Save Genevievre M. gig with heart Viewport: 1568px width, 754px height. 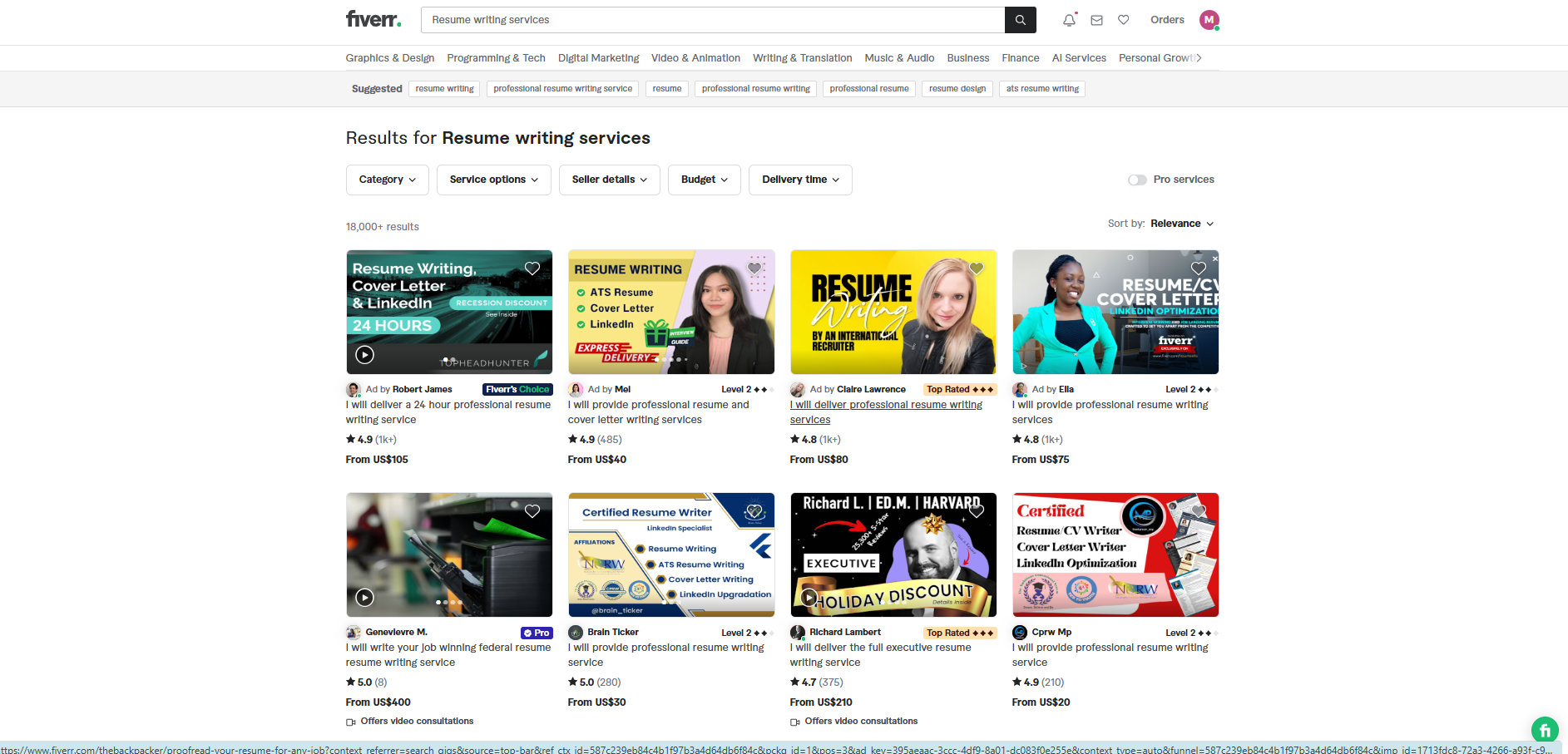[532, 511]
